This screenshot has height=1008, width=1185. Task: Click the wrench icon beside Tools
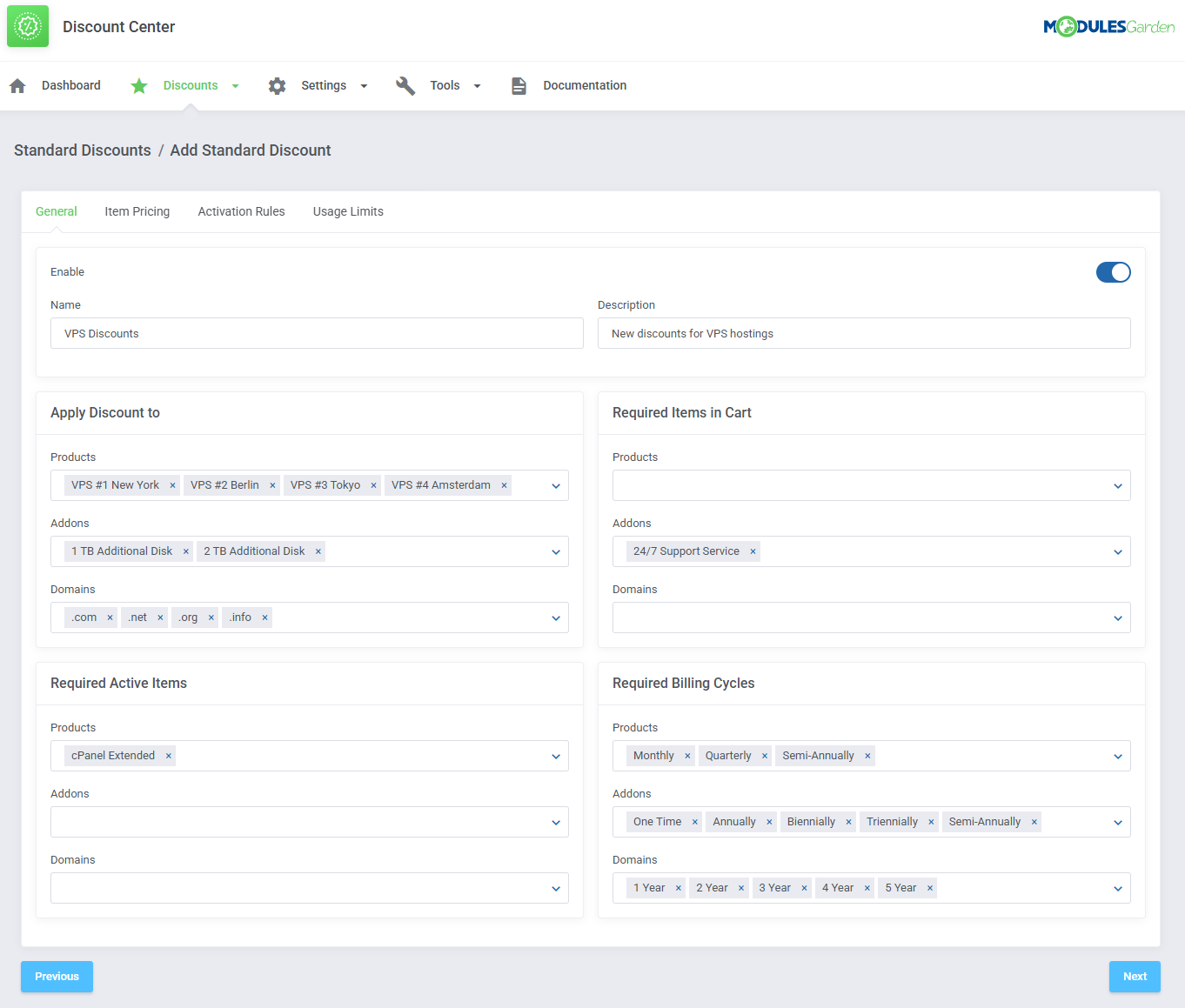[405, 84]
